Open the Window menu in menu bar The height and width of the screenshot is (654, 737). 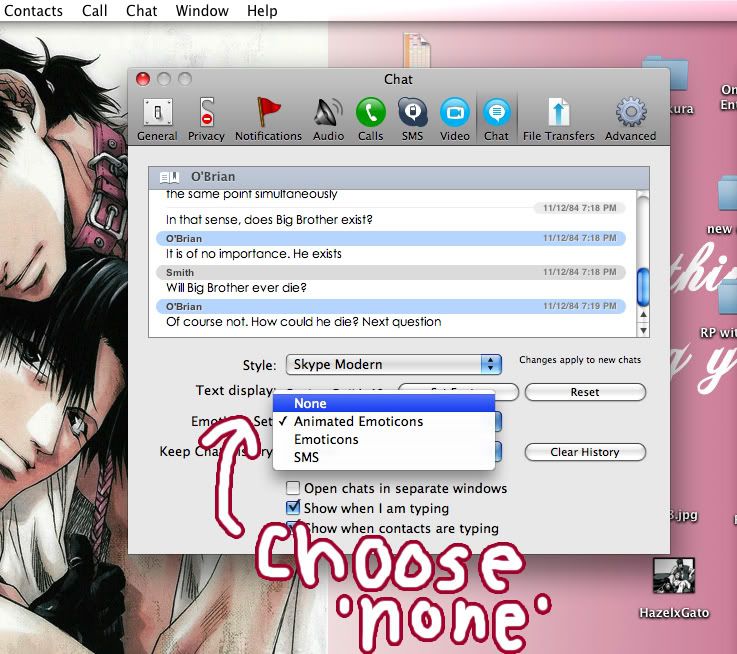click(202, 10)
